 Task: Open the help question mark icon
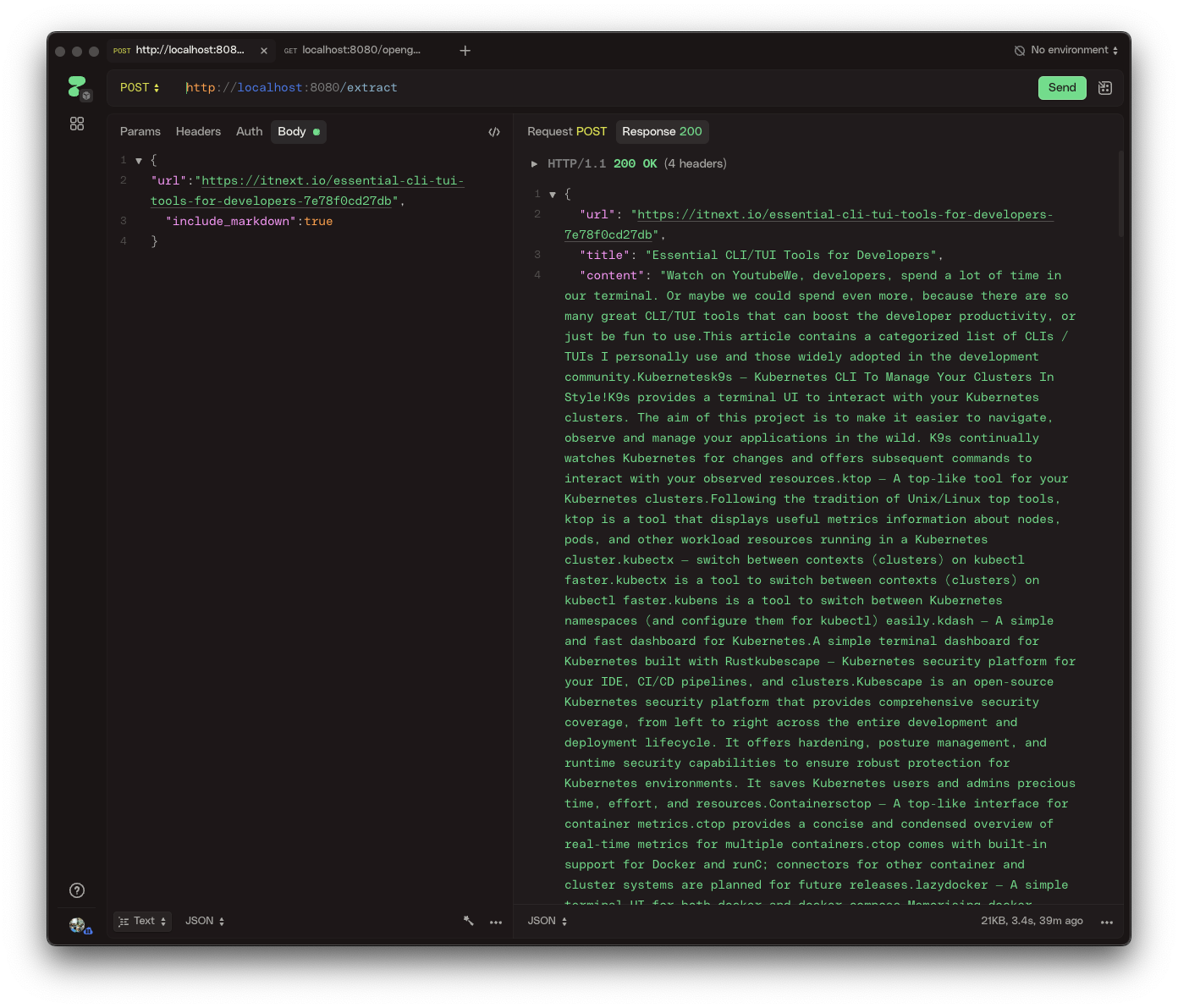[x=77, y=890]
